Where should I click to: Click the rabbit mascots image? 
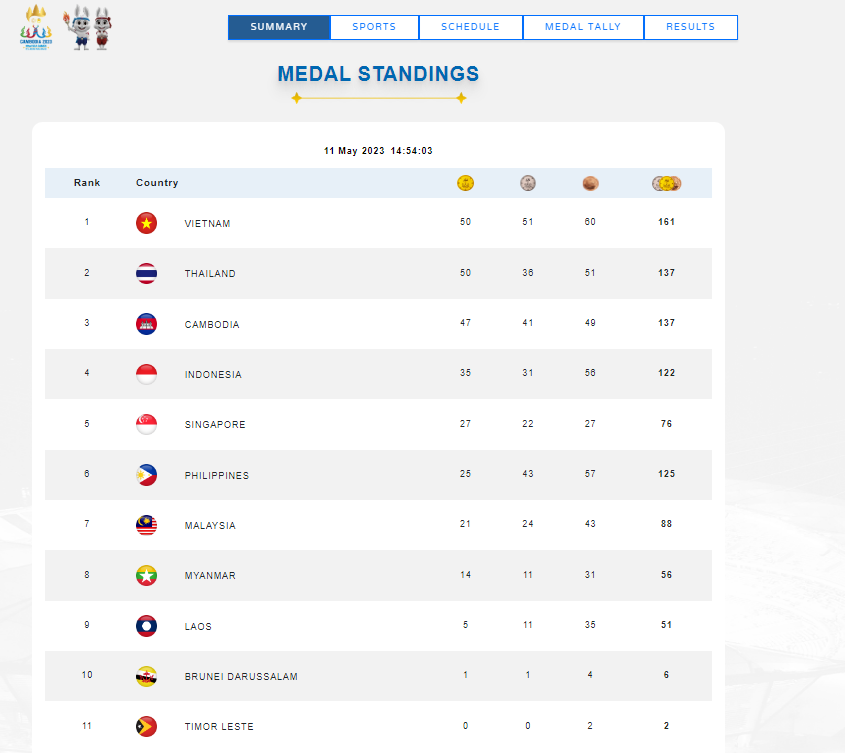tap(87, 27)
